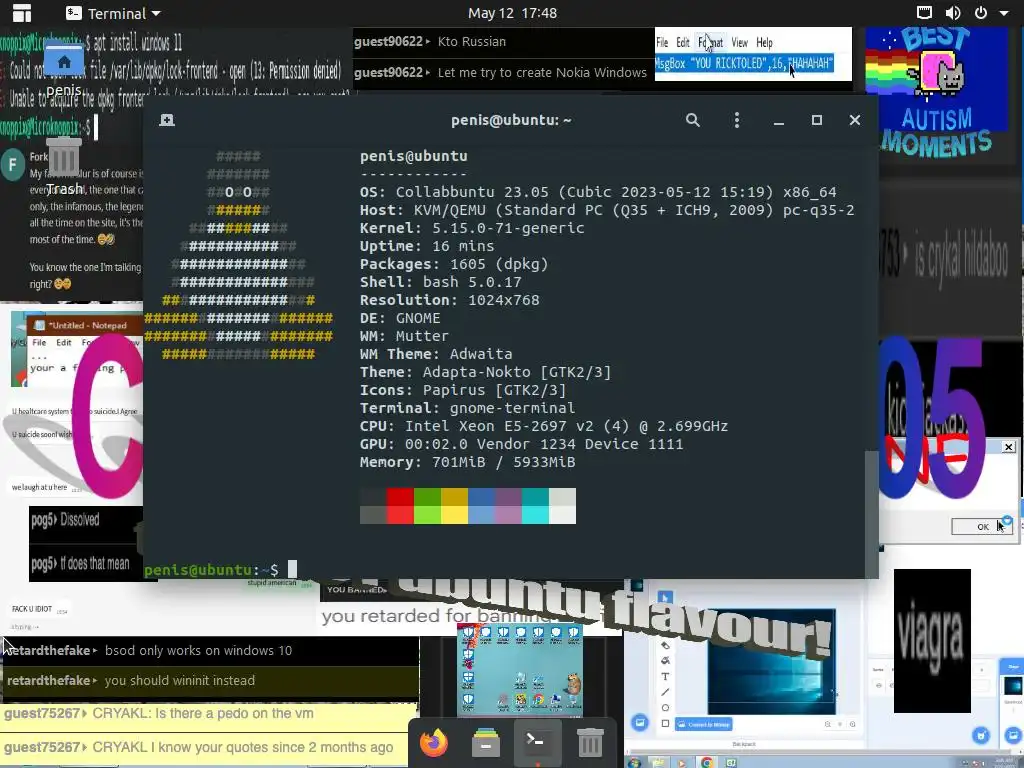Click the 'Packages: 1605 (dpkg)' line
Viewport: 1024px width, 768px height.
454,264
